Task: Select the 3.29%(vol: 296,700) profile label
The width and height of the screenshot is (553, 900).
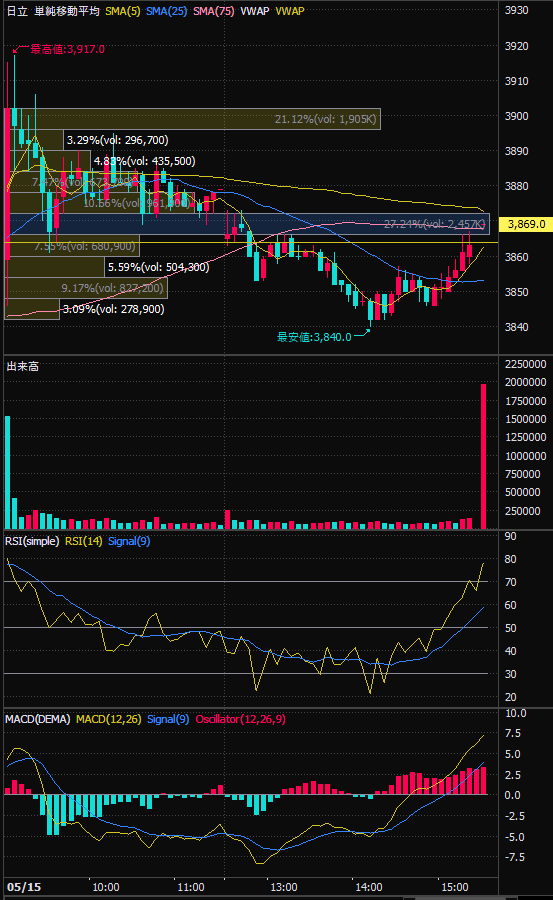Action: pyautogui.click(x=117, y=140)
